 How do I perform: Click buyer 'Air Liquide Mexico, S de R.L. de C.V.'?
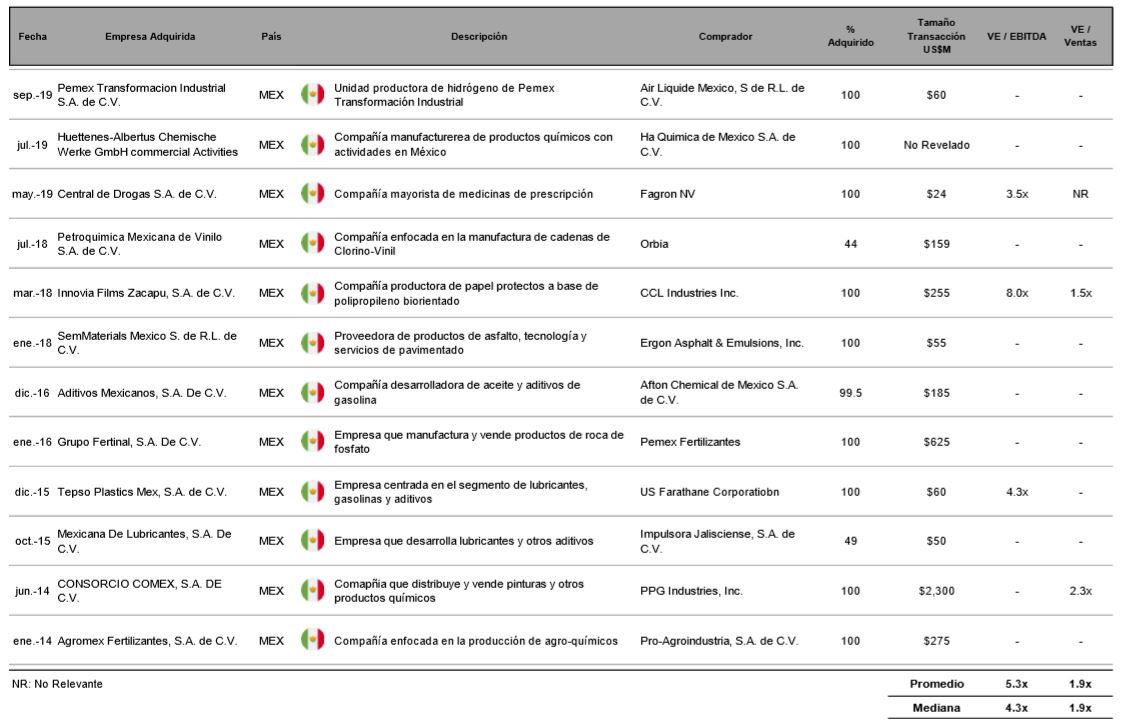pos(722,95)
